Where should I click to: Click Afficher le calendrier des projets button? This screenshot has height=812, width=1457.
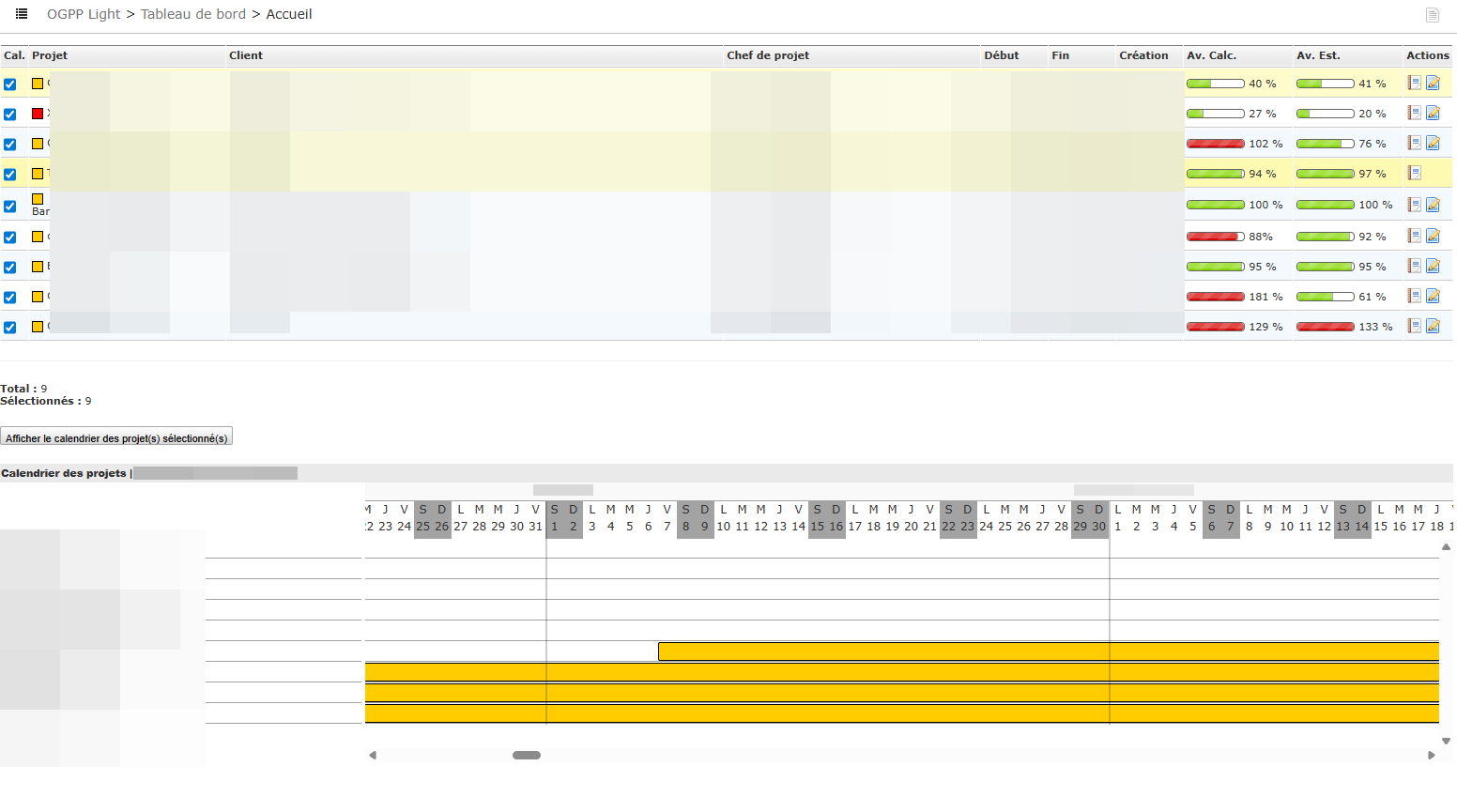pyautogui.click(x=116, y=436)
